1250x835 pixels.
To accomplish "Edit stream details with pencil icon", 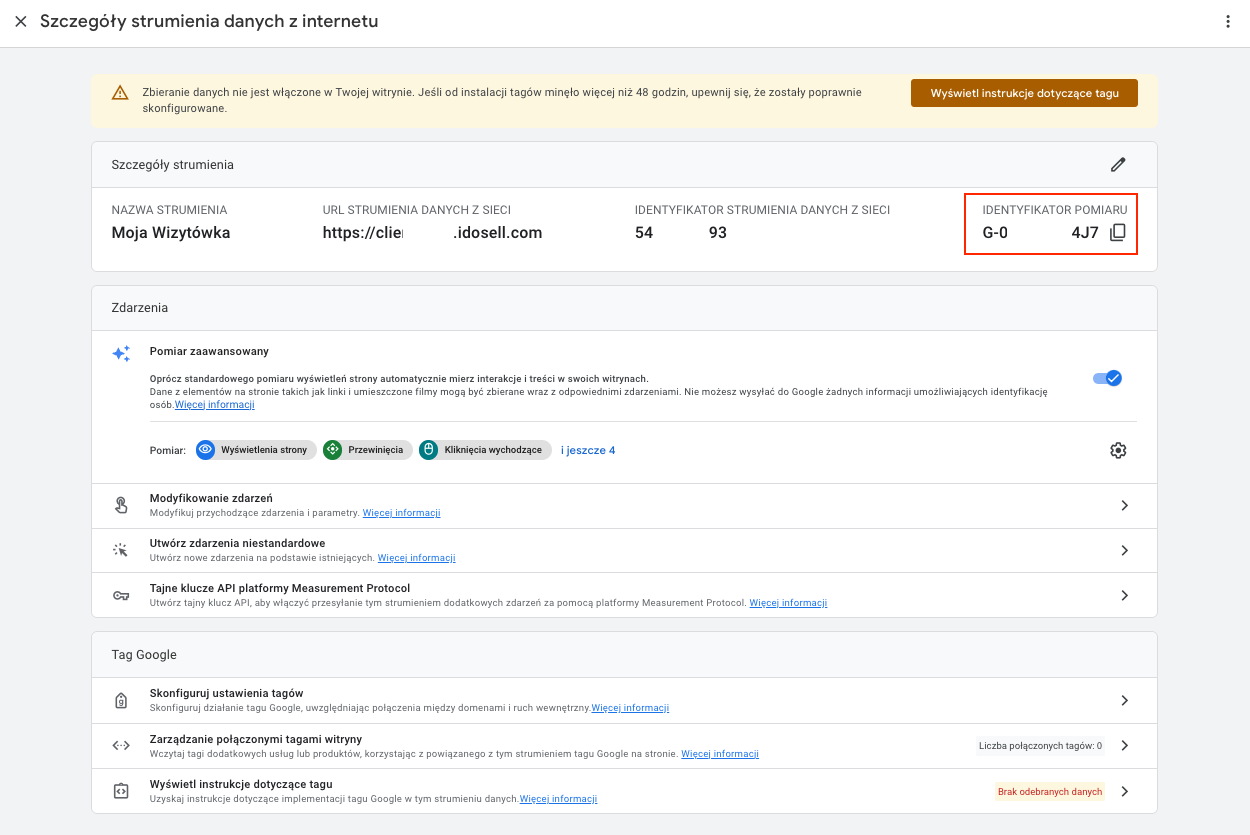I will pyautogui.click(x=1118, y=164).
